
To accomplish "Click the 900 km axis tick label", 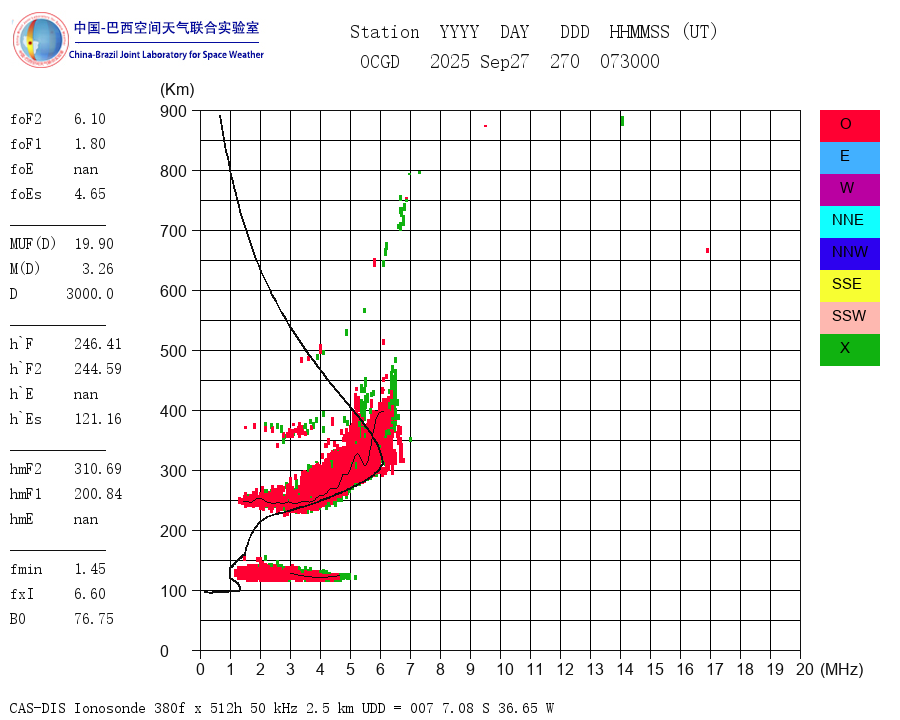I will (173, 111).
